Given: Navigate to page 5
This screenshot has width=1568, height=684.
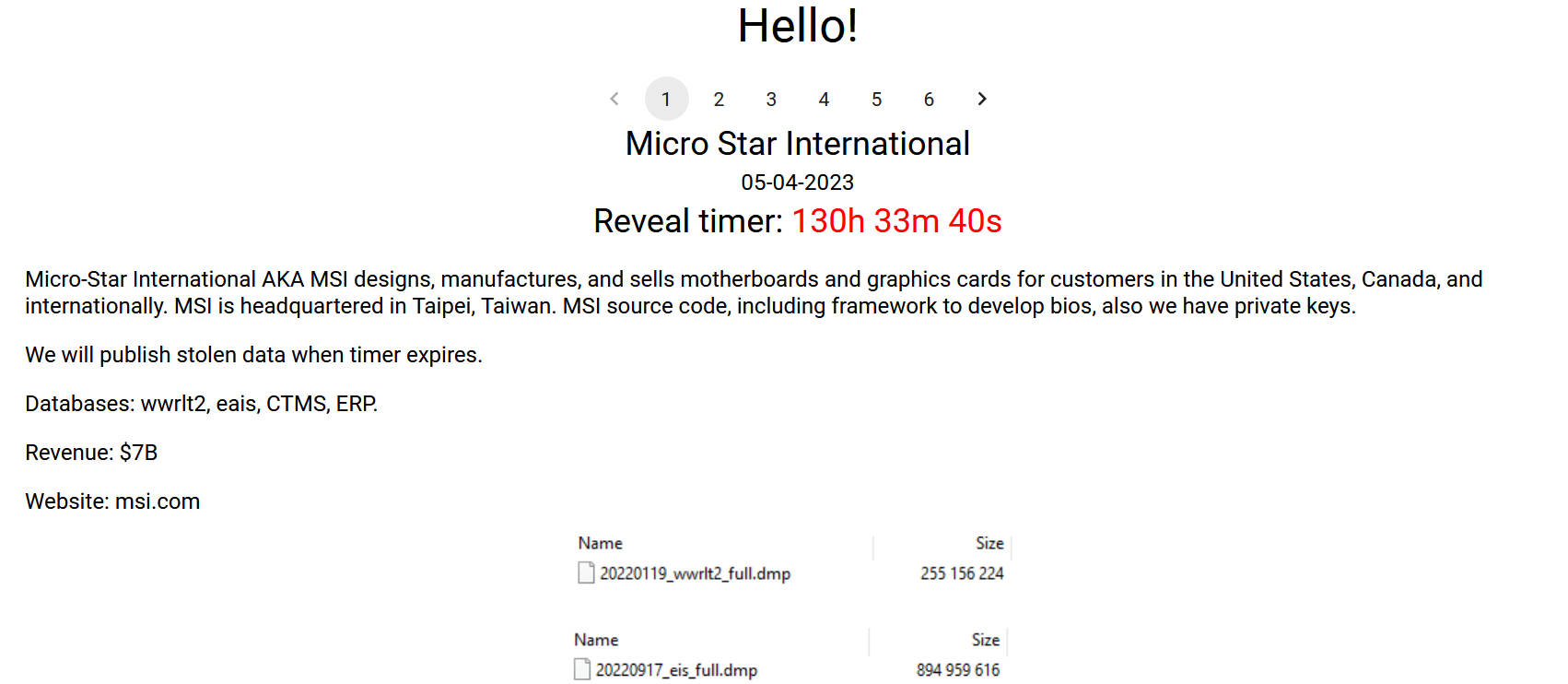Looking at the screenshot, I should click(x=876, y=99).
